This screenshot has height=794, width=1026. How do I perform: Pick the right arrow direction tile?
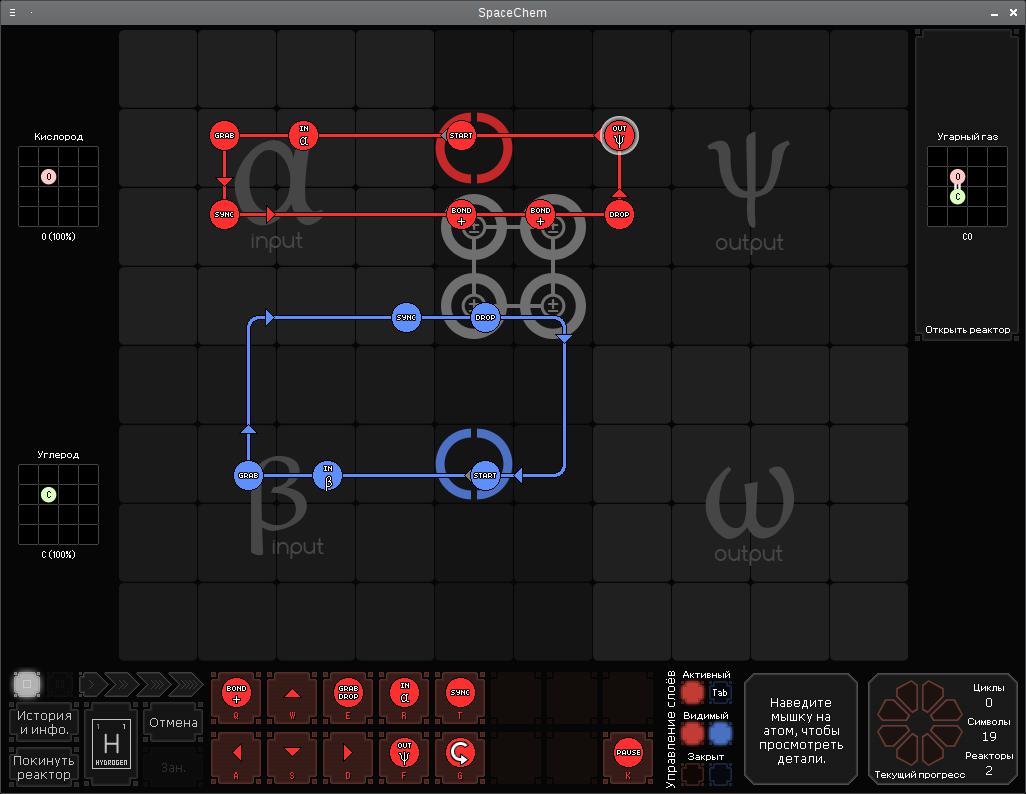click(x=348, y=757)
